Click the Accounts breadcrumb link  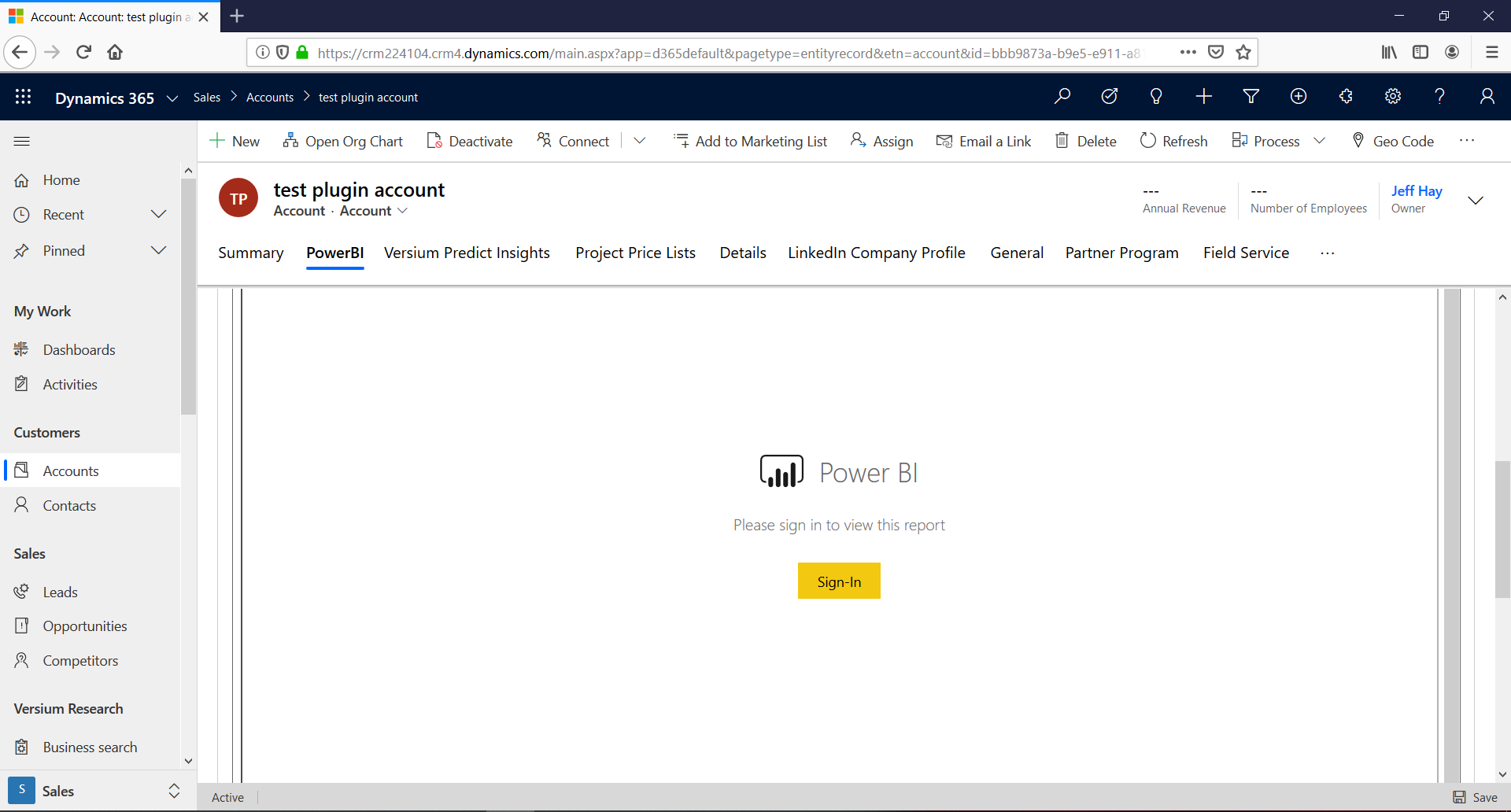[x=270, y=97]
